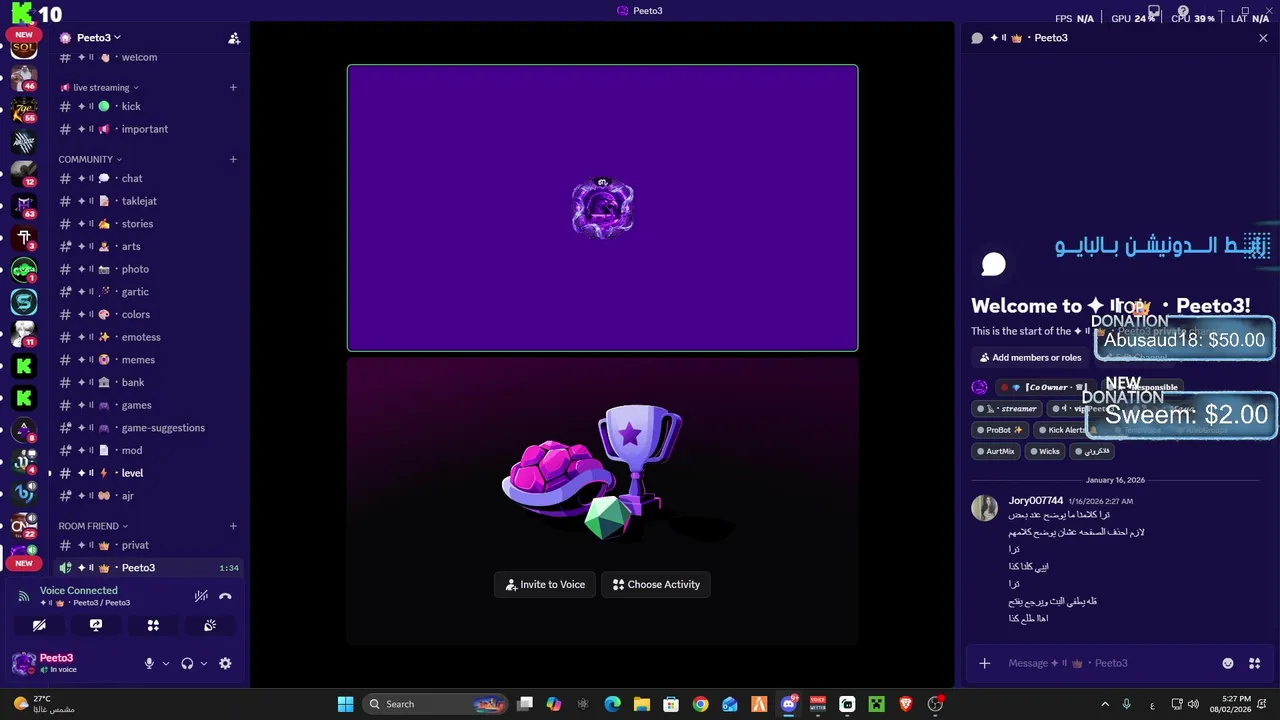Select the AurtMix role chip
The width and height of the screenshot is (1280, 720).
(x=995, y=451)
